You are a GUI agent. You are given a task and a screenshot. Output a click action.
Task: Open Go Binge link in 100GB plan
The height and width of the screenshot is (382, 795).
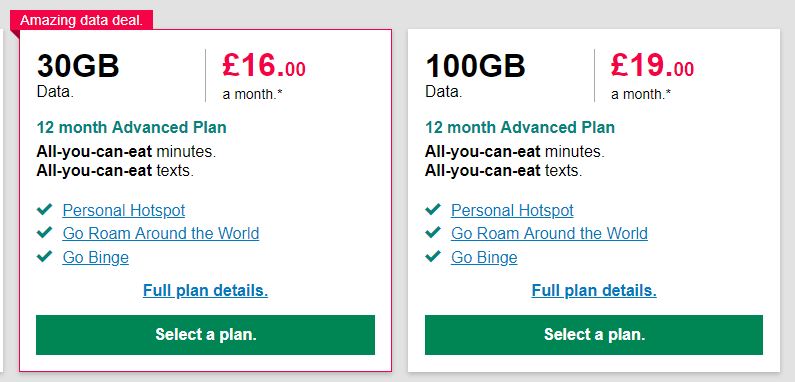coord(484,257)
